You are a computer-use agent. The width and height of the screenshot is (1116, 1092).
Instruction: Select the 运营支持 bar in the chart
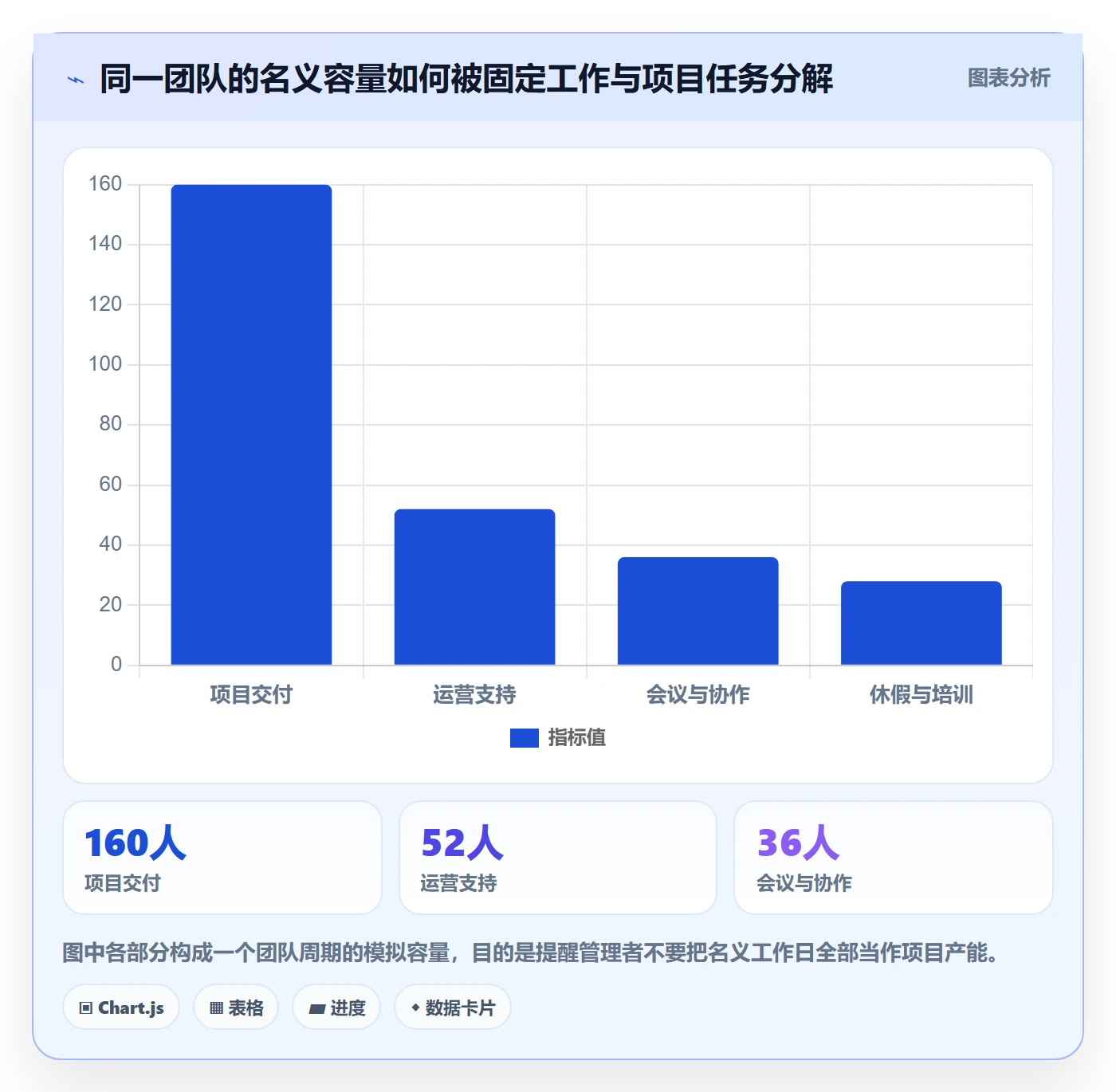474,587
